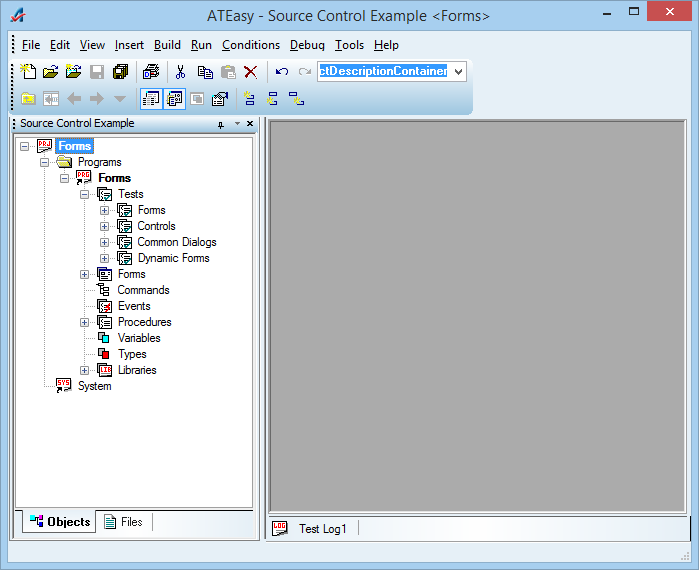Select the Events tree item
This screenshot has height=570, width=699.
[x=134, y=306]
